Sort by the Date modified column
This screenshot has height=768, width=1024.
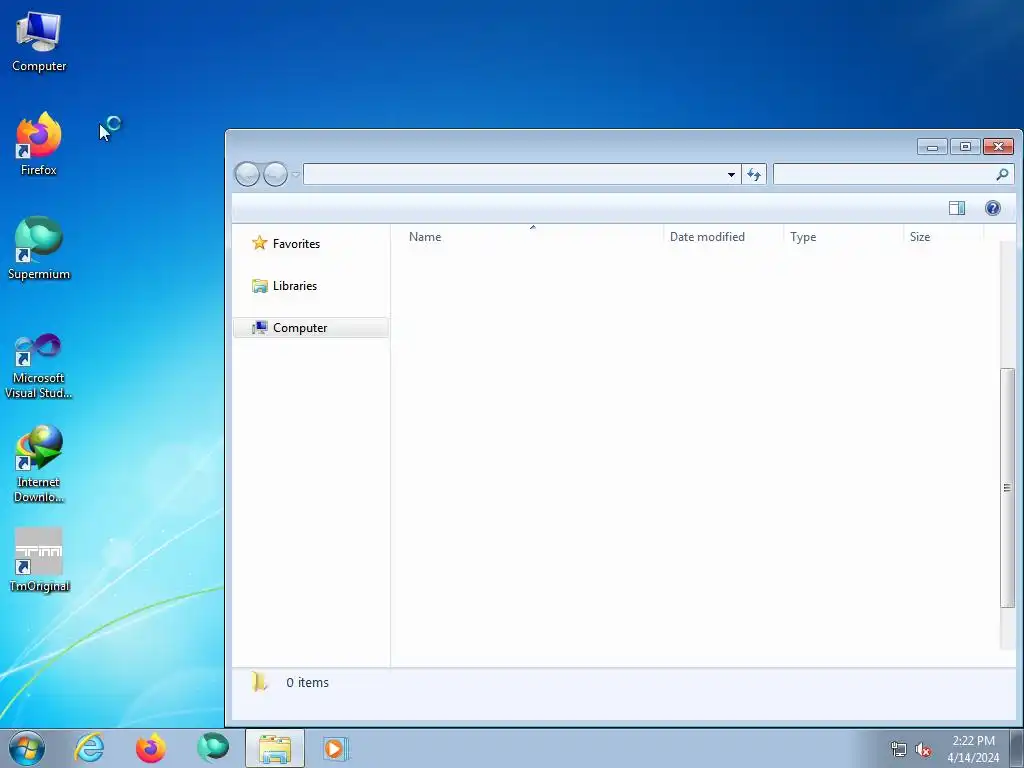(x=724, y=237)
